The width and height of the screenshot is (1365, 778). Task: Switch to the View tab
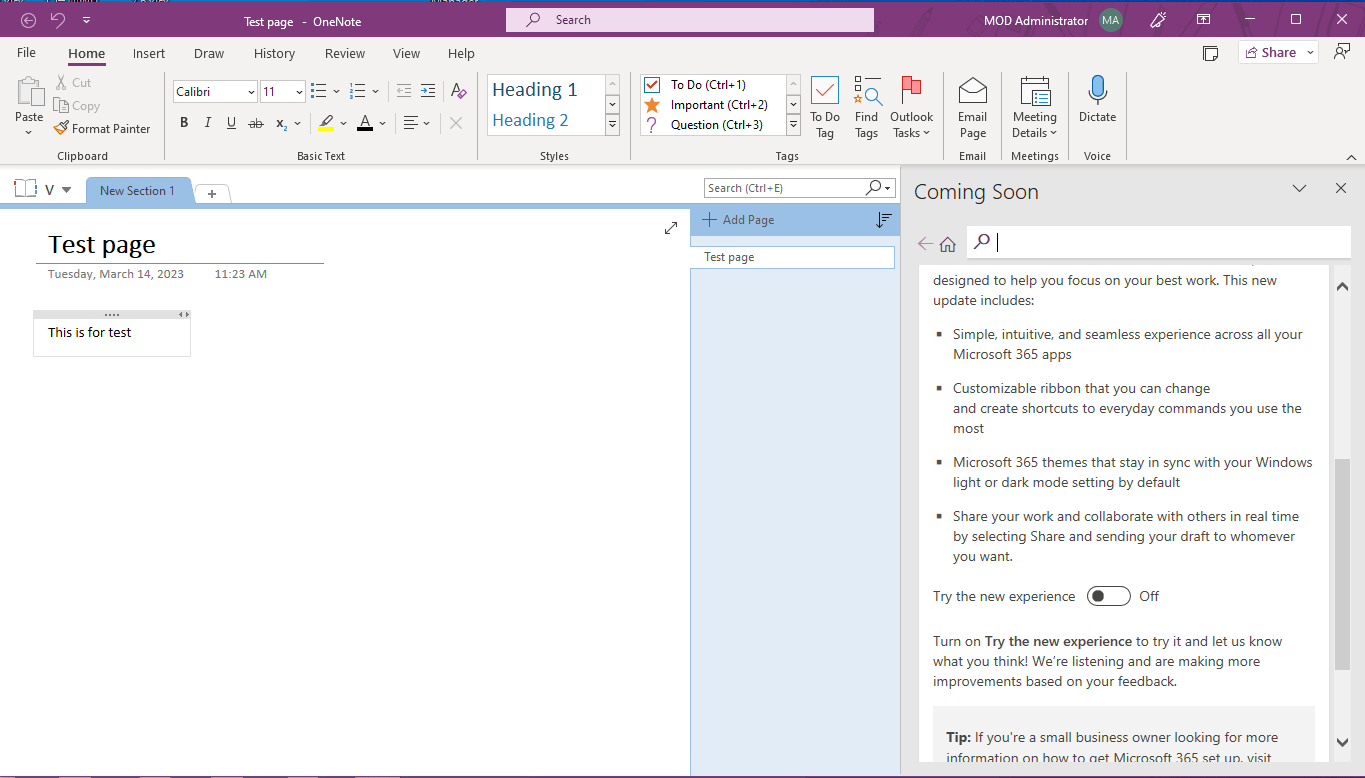pos(406,54)
